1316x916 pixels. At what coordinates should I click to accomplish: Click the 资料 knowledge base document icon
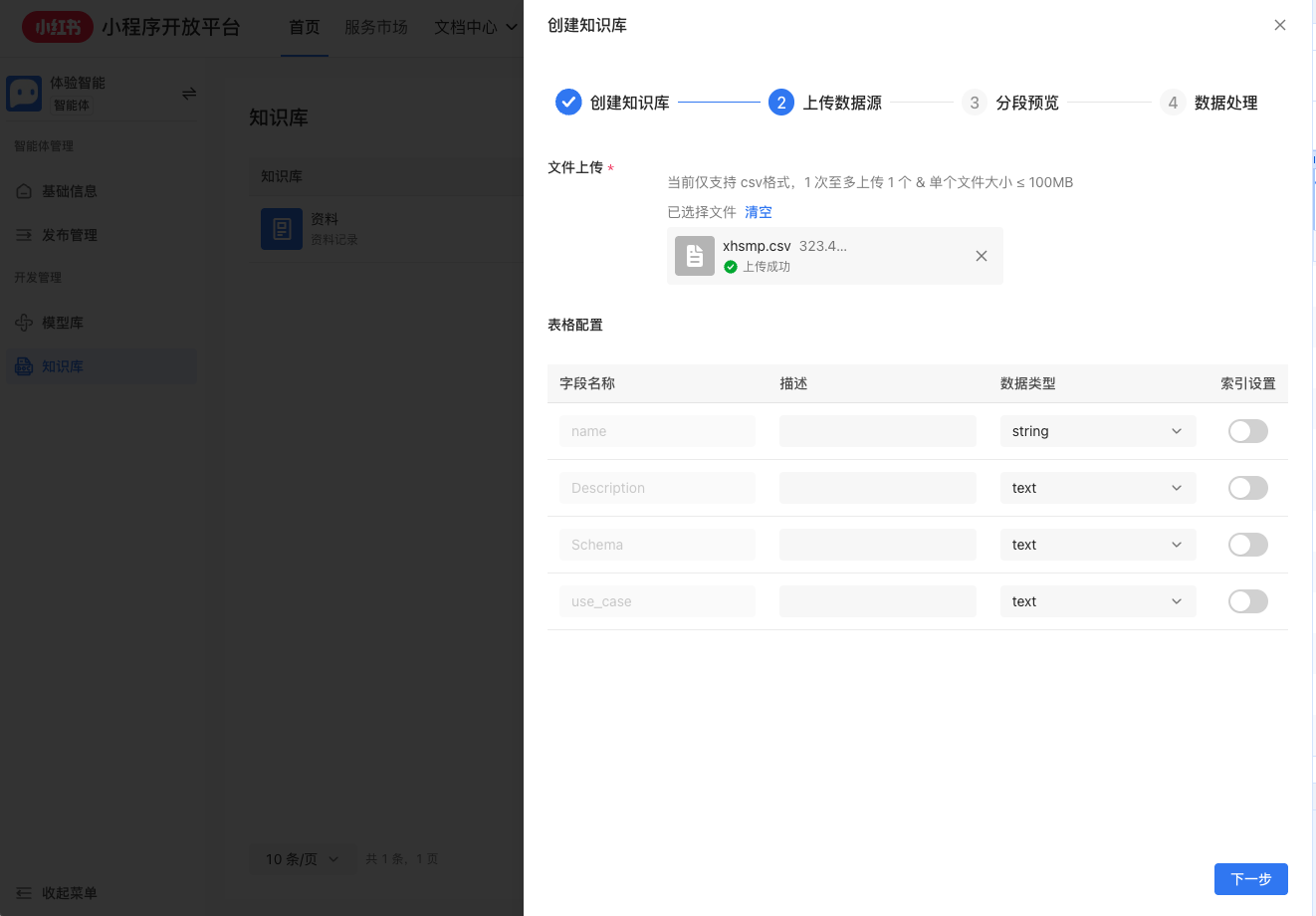click(x=282, y=228)
